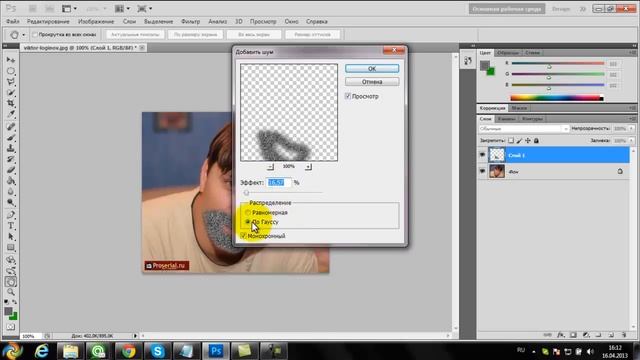Select the 3D Rotate tool
Screen dimensions: 640x360
point(11,260)
